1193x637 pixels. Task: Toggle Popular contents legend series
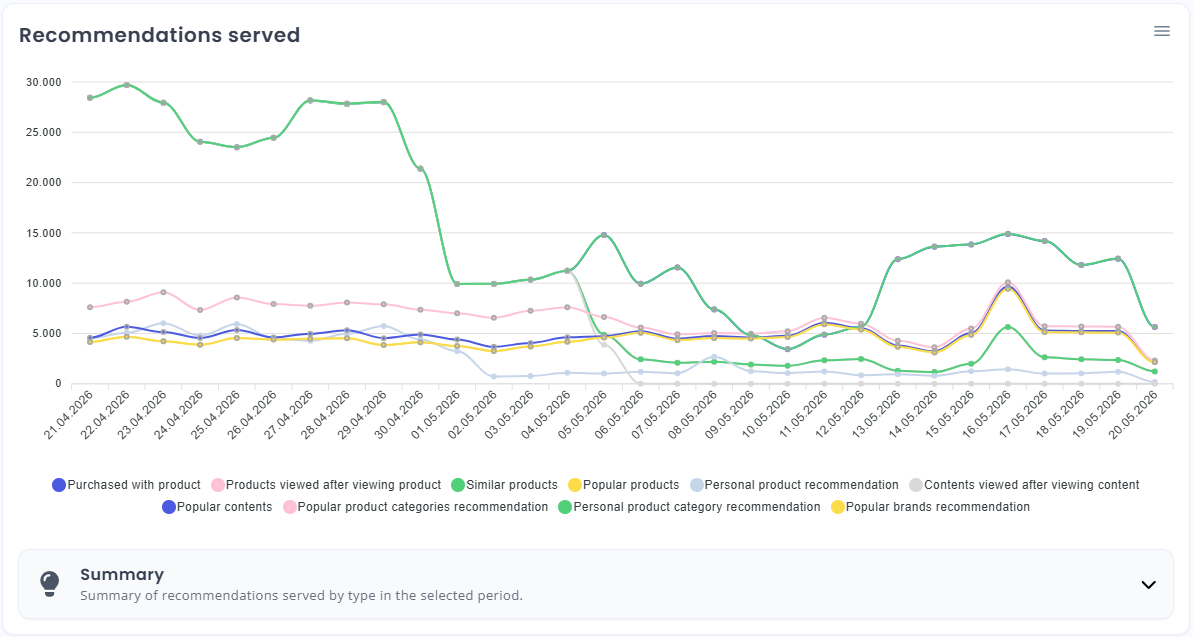(217, 507)
